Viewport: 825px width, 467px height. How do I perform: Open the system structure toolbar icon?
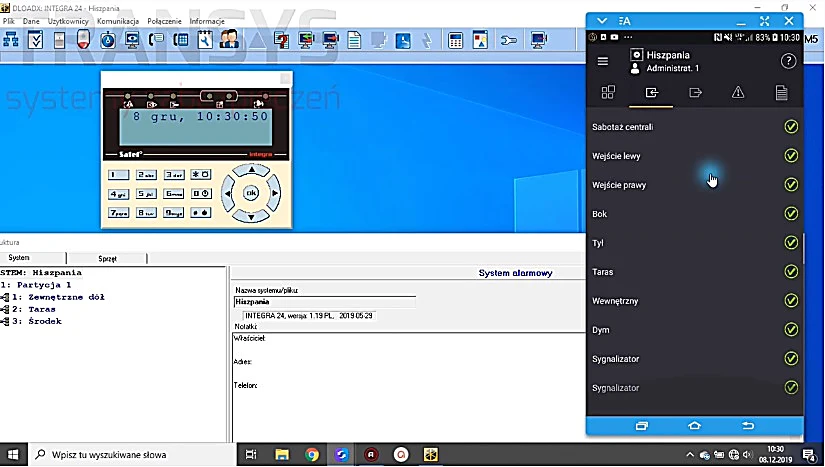coord(11,40)
